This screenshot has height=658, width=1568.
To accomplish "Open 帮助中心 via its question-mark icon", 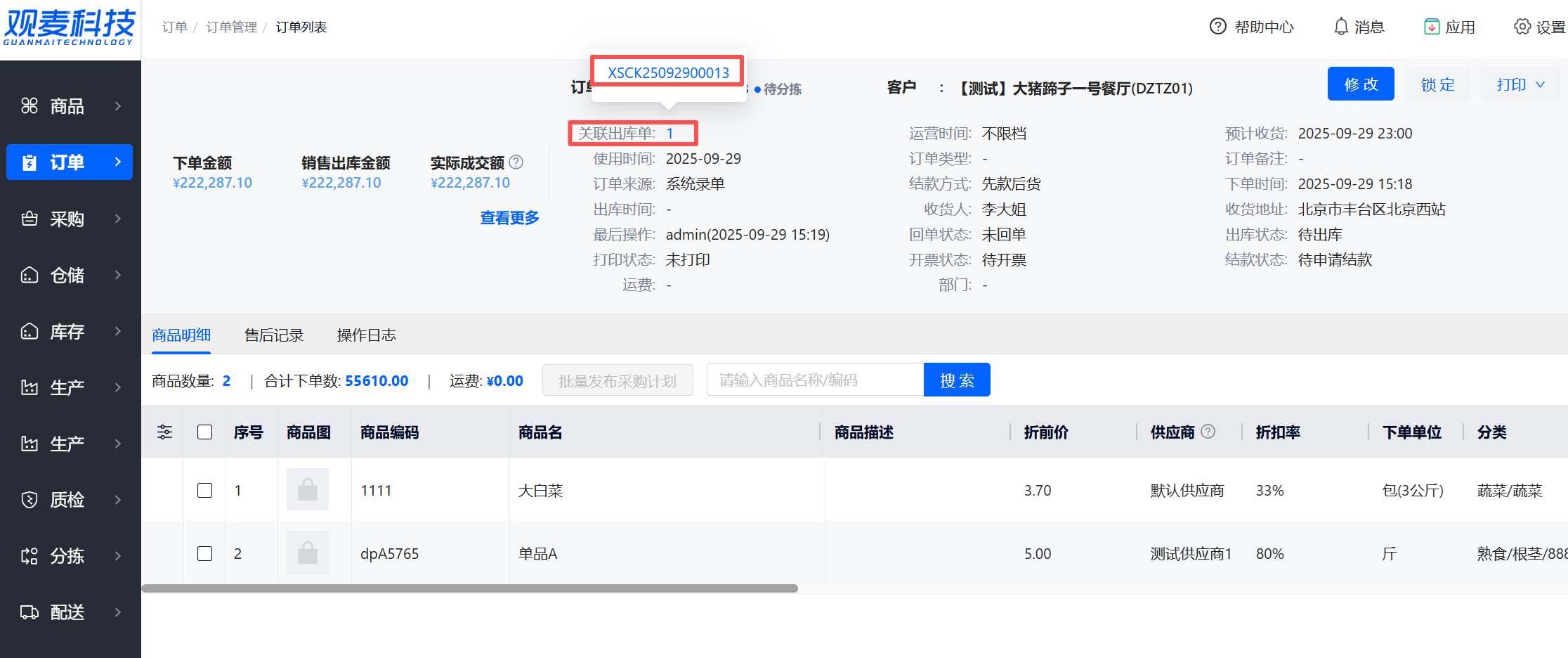I will [1218, 27].
